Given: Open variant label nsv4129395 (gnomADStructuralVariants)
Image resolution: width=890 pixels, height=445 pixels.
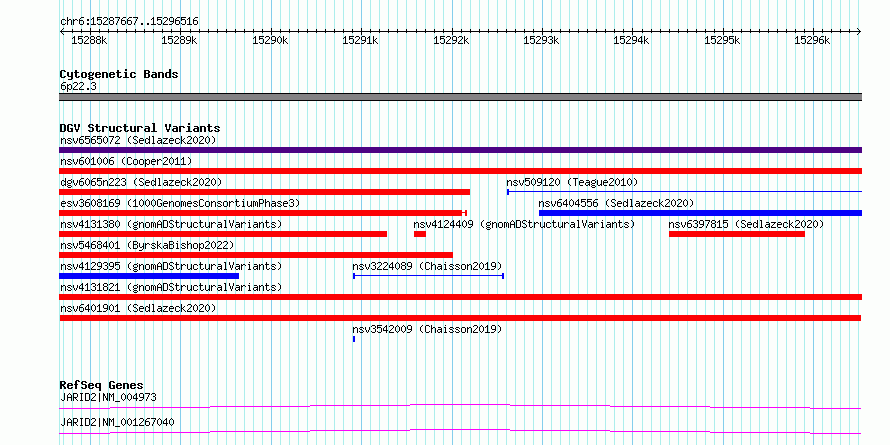Looking at the screenshot, I should coord(171,266).
